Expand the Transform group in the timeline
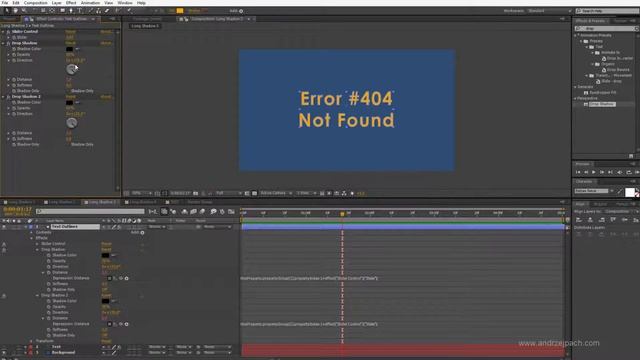The width and height of the screenshot is (640, 360). pyautogui.click(x=31, y=341)
